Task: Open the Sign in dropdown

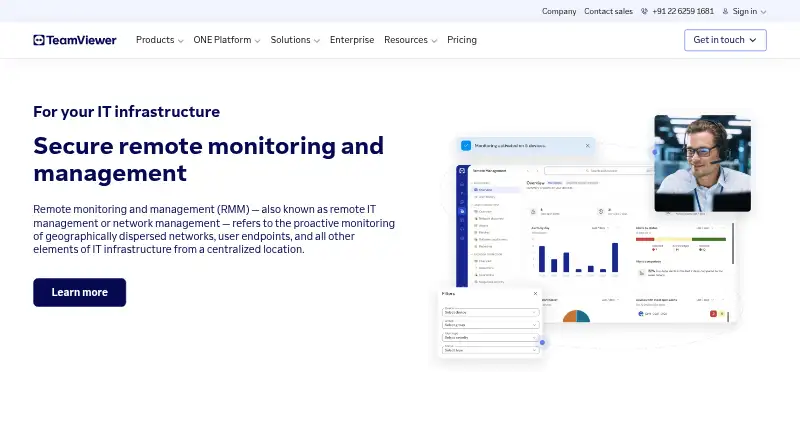Action: tap(749, 11)
